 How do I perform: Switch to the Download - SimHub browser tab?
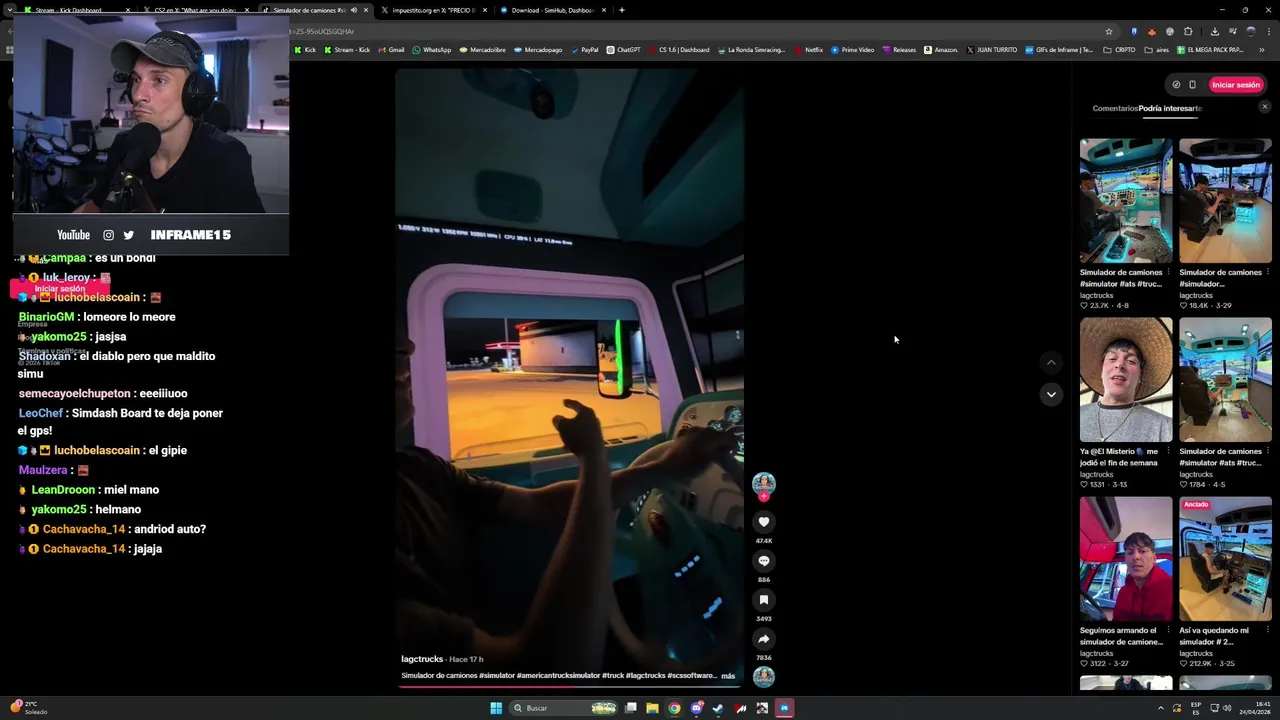tap(552, 10)
